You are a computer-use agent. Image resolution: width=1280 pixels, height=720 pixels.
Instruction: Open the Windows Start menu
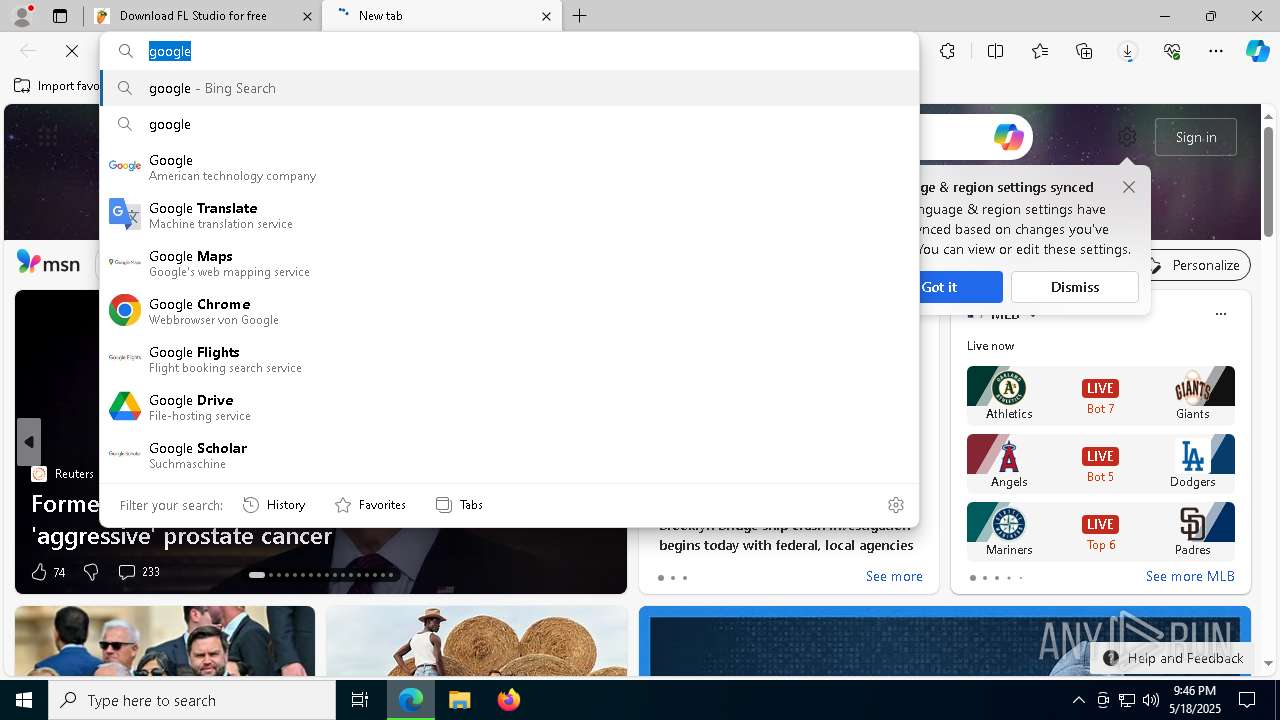(x=24, y=700)
